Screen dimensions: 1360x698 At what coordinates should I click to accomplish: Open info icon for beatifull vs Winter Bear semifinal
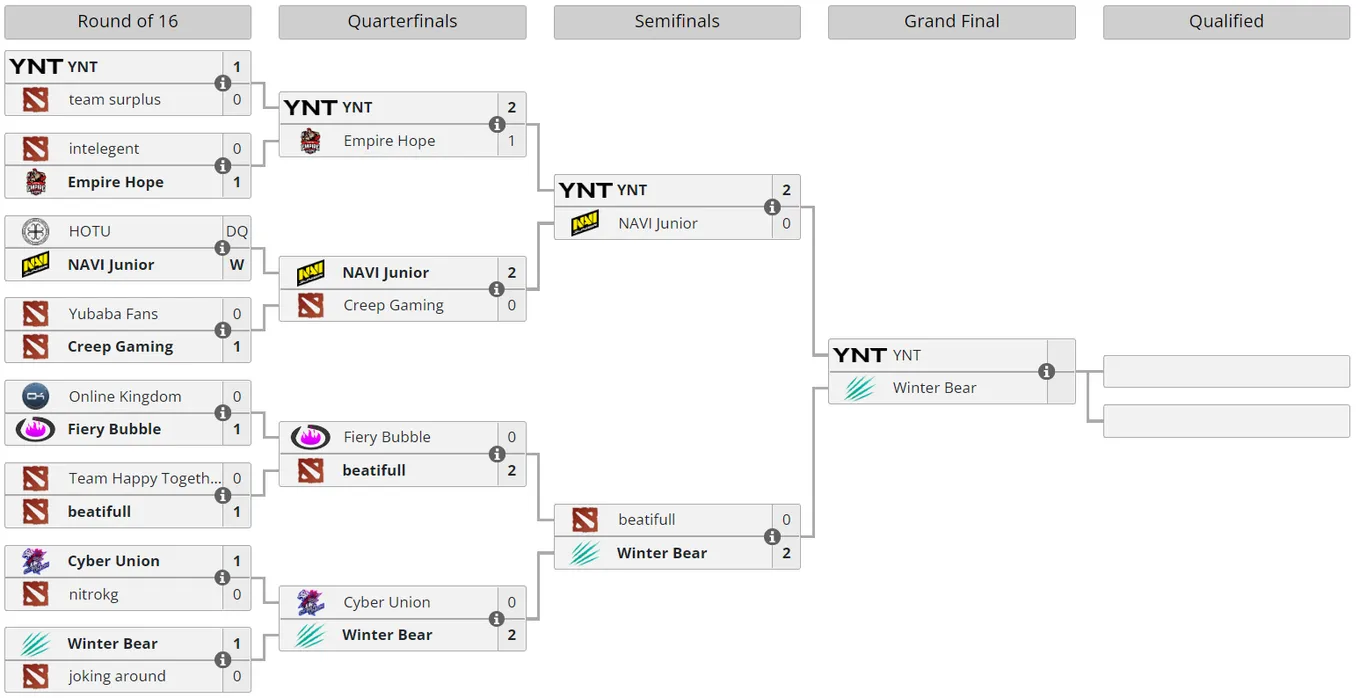click(x=772, y=537)
